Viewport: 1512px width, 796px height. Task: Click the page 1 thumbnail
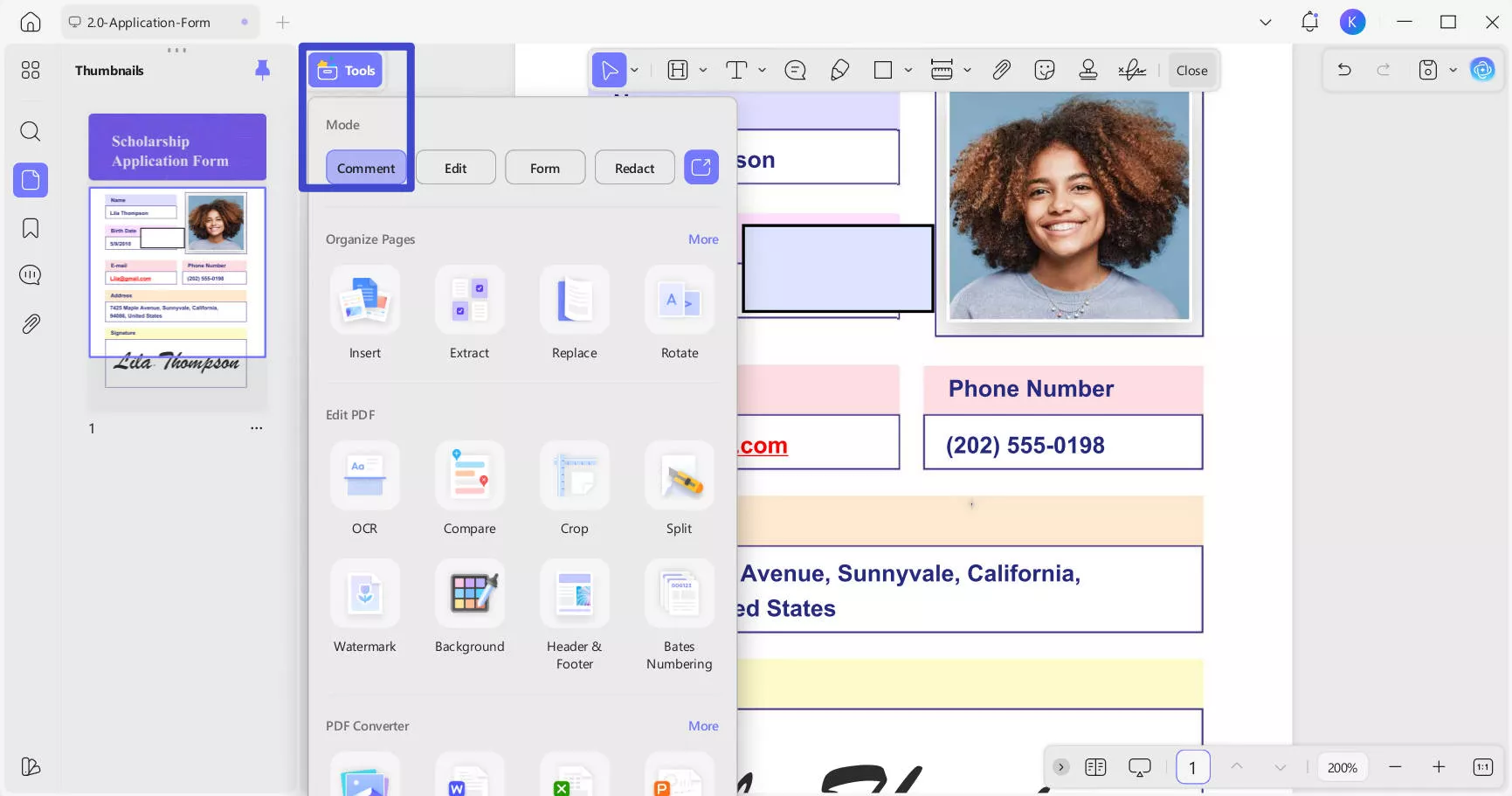pos(176,272)
